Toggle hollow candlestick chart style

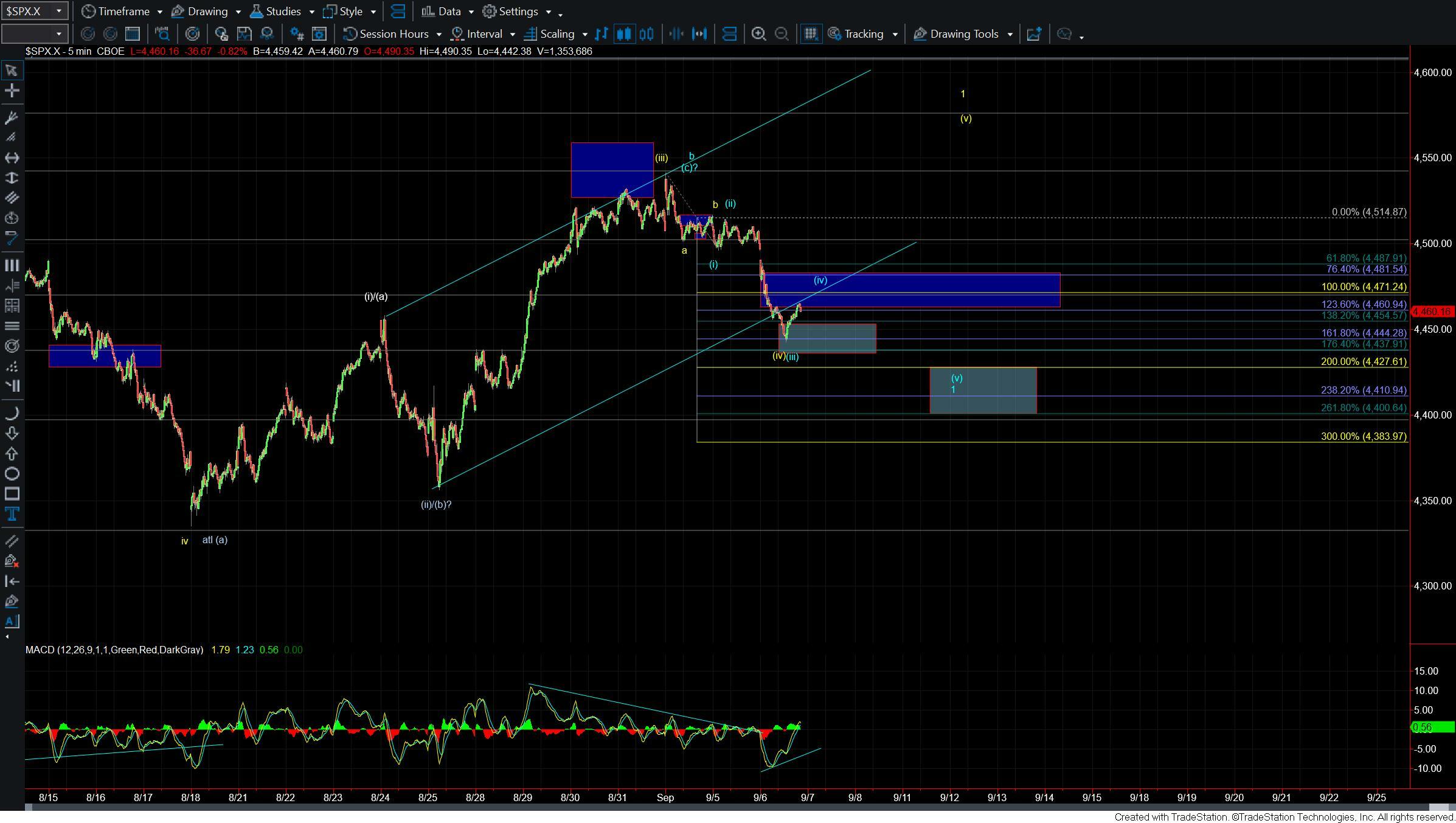tap(647, 34)
